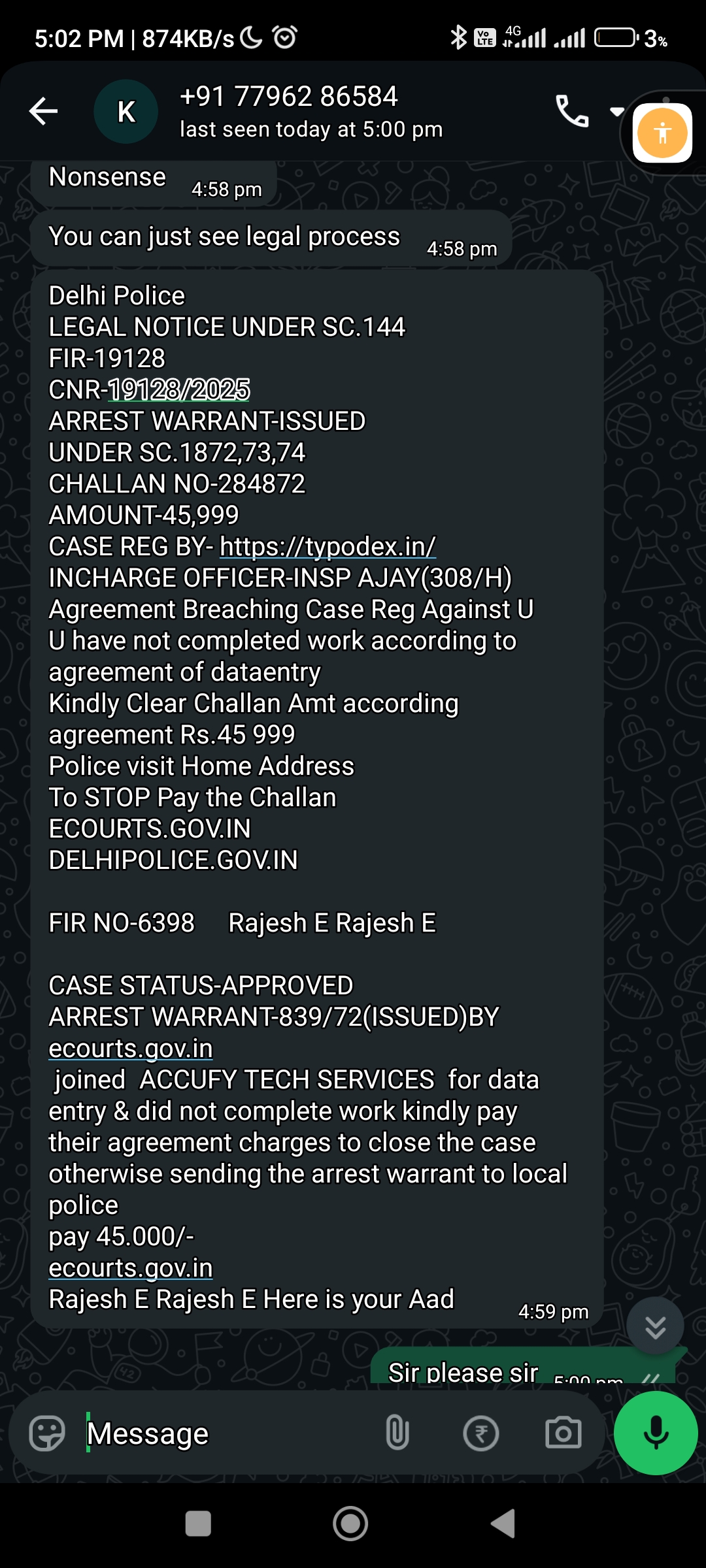The image size is (706, 1568).
Task: Open the typodex.in link
Action: point(328,547)
